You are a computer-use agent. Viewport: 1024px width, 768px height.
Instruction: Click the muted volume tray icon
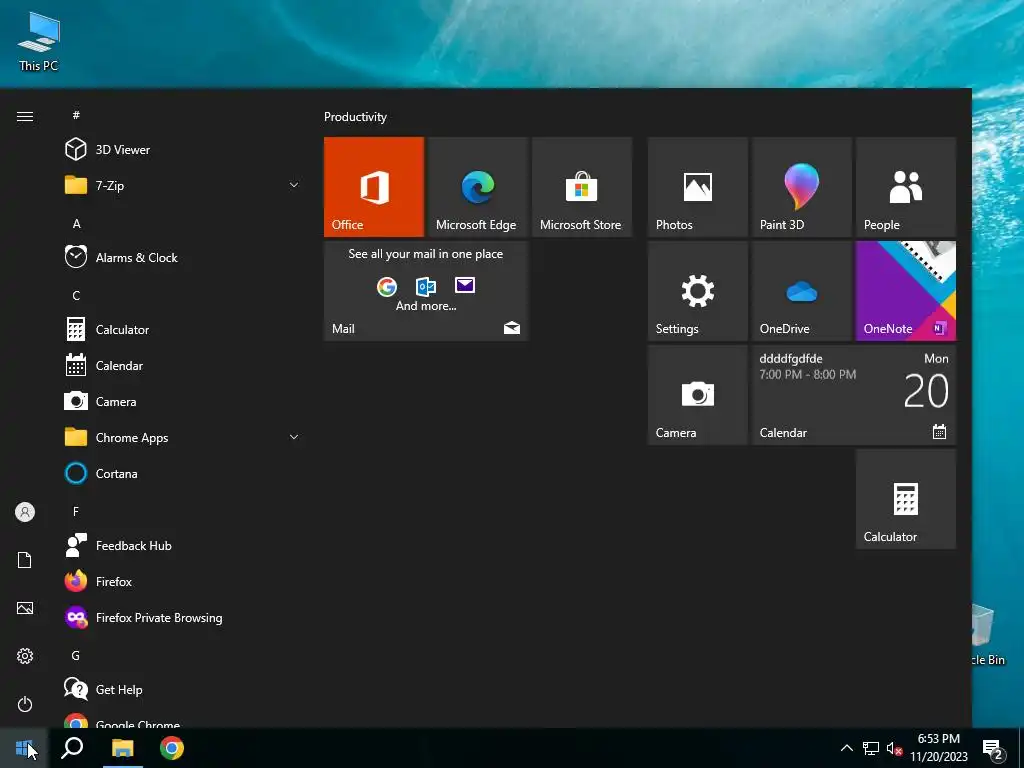[x=895, y=748]
